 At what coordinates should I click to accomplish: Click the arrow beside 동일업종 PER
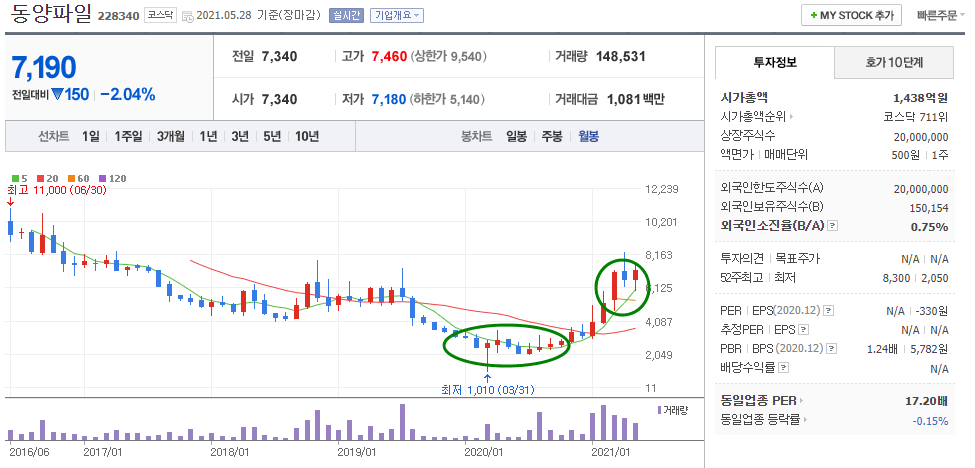click(x=801, y=401)
